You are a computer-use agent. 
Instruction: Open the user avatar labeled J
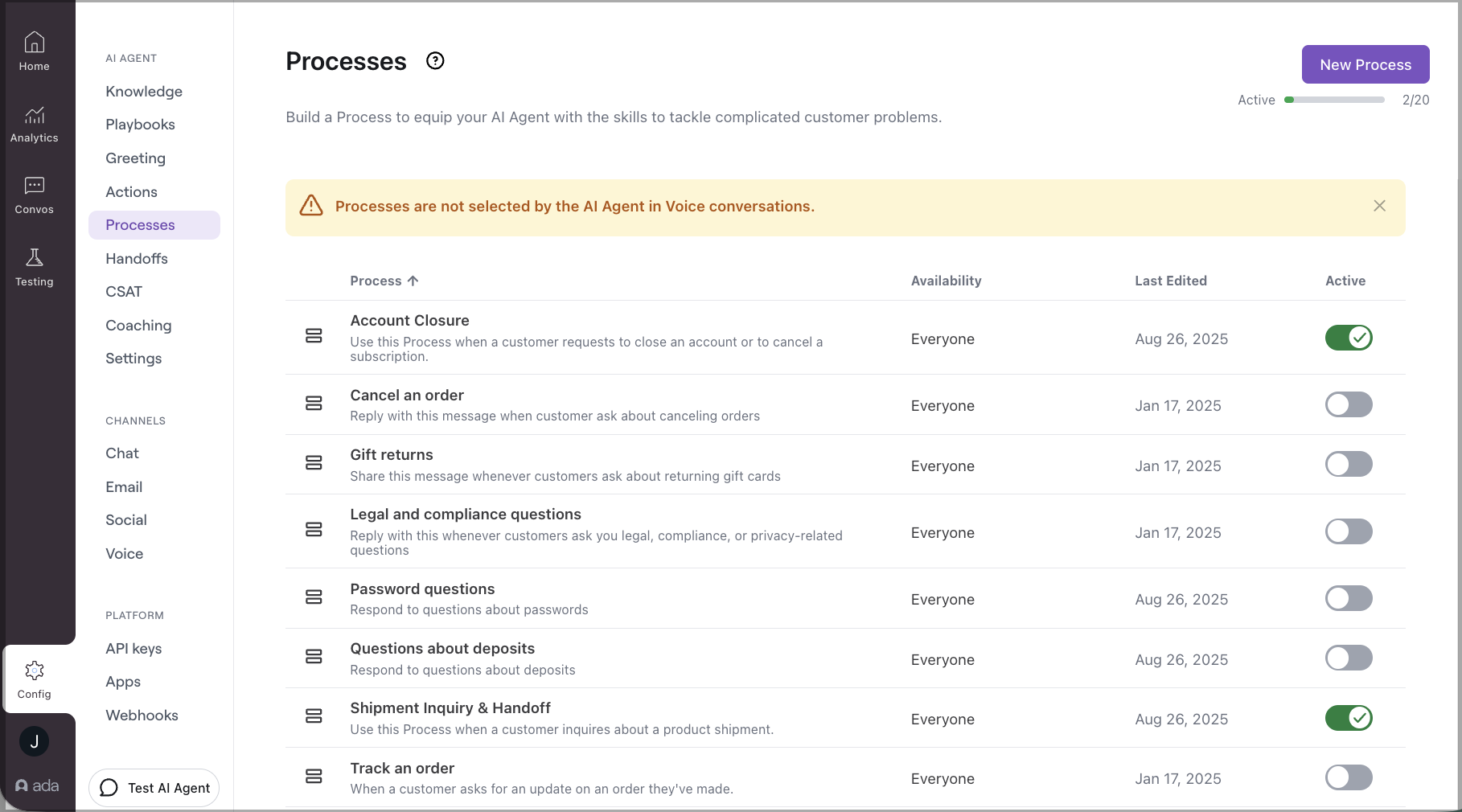tap(34, 741)
